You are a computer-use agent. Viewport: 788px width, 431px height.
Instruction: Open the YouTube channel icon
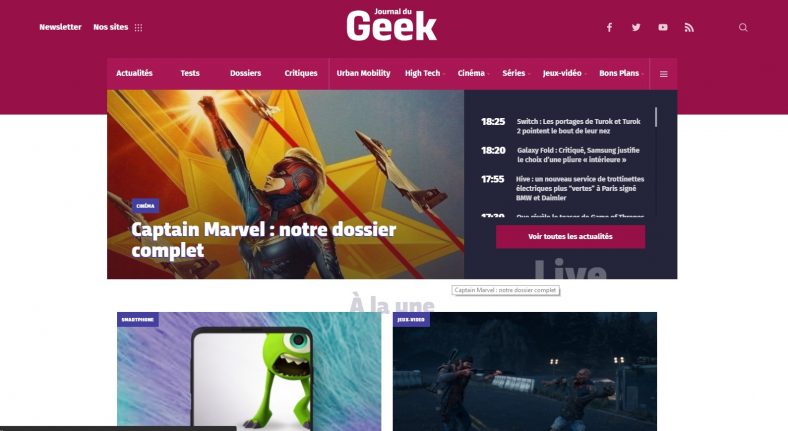pos(663,27)
